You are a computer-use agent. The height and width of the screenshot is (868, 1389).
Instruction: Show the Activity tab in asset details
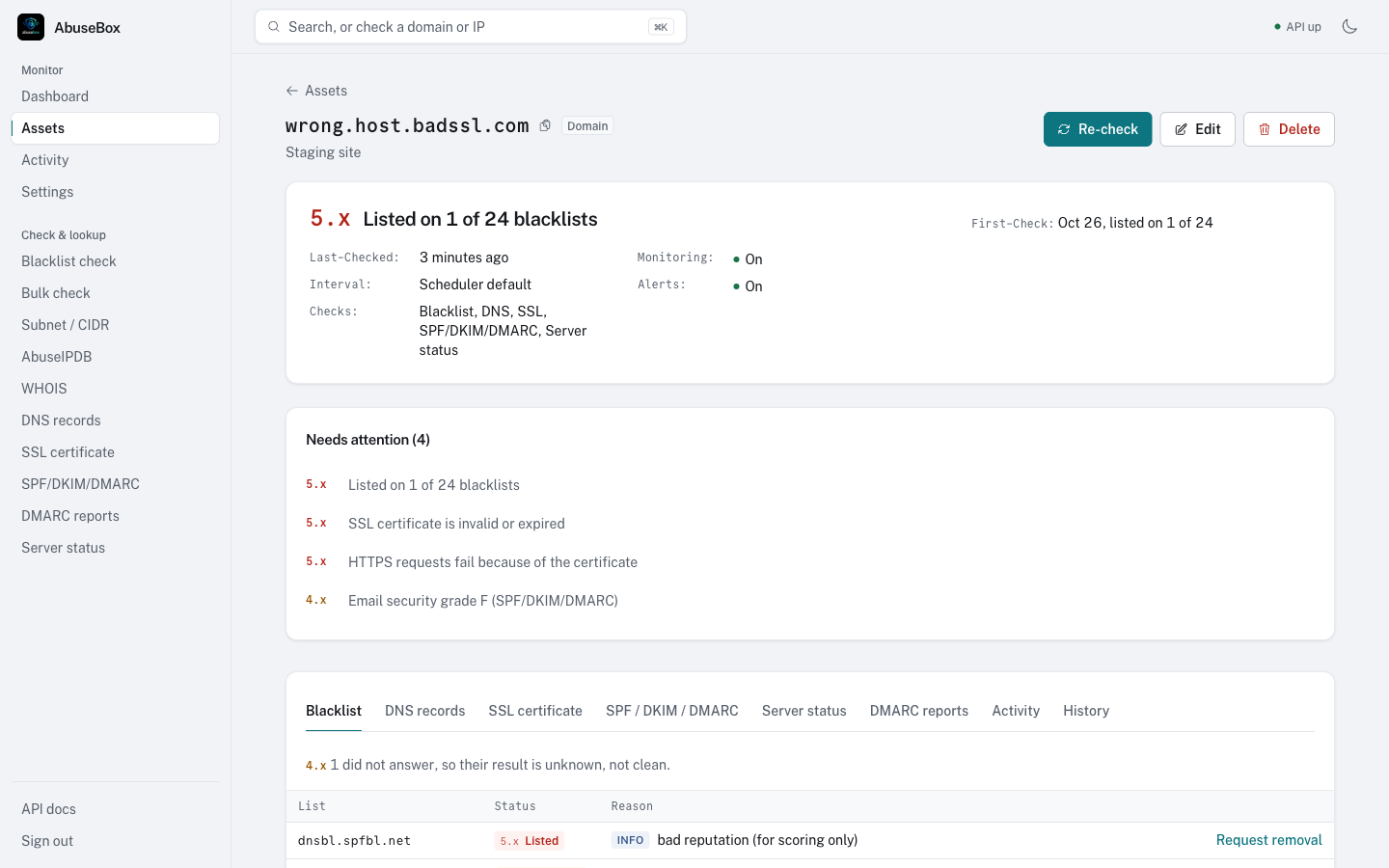pos(1016,711)
